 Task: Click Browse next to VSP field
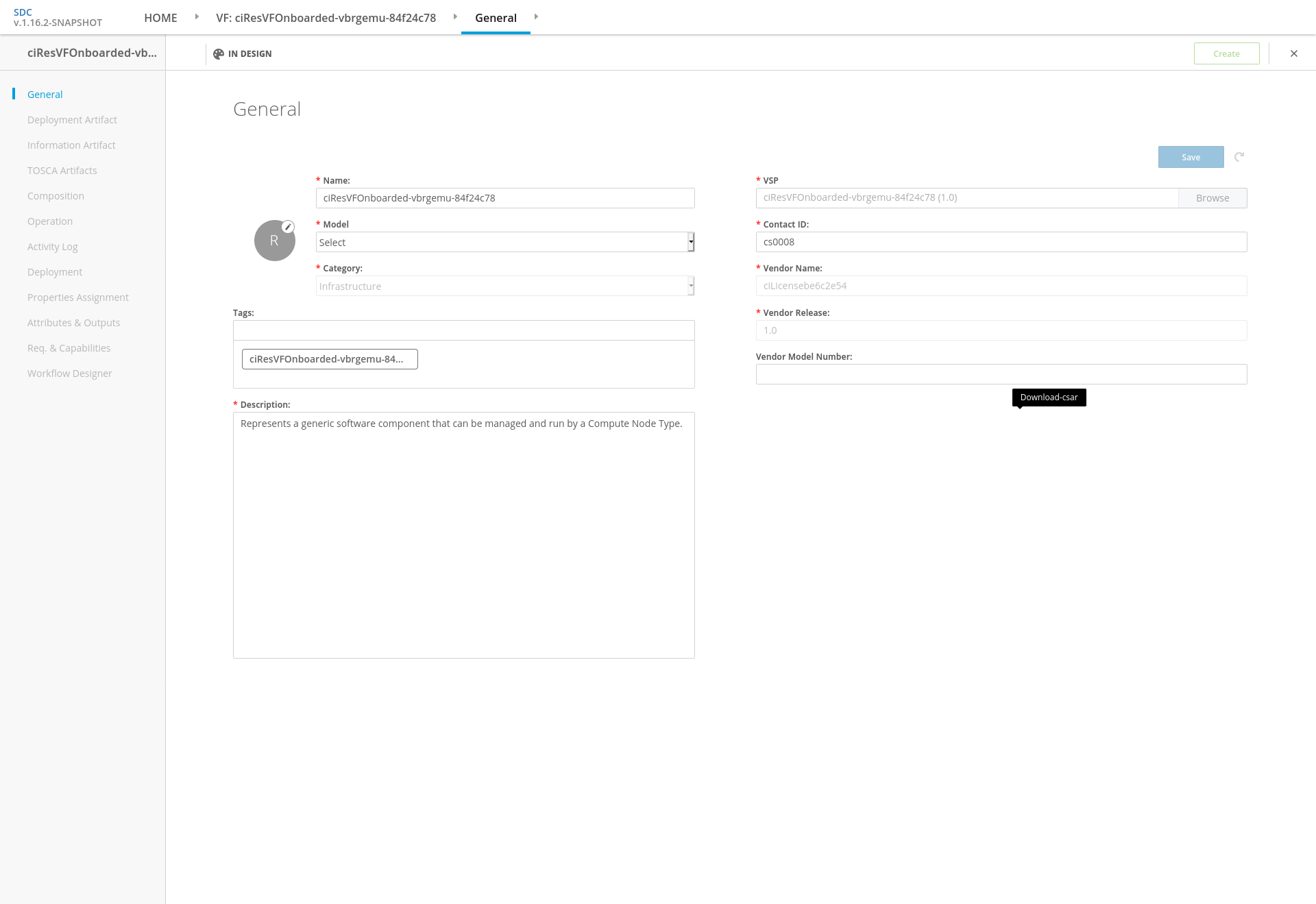click(1212, 198)
